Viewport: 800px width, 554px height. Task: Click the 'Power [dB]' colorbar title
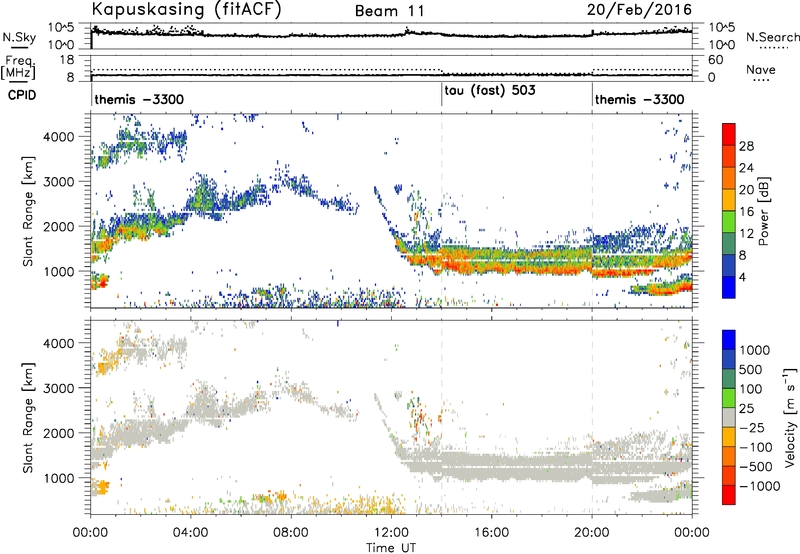[763, 211]
